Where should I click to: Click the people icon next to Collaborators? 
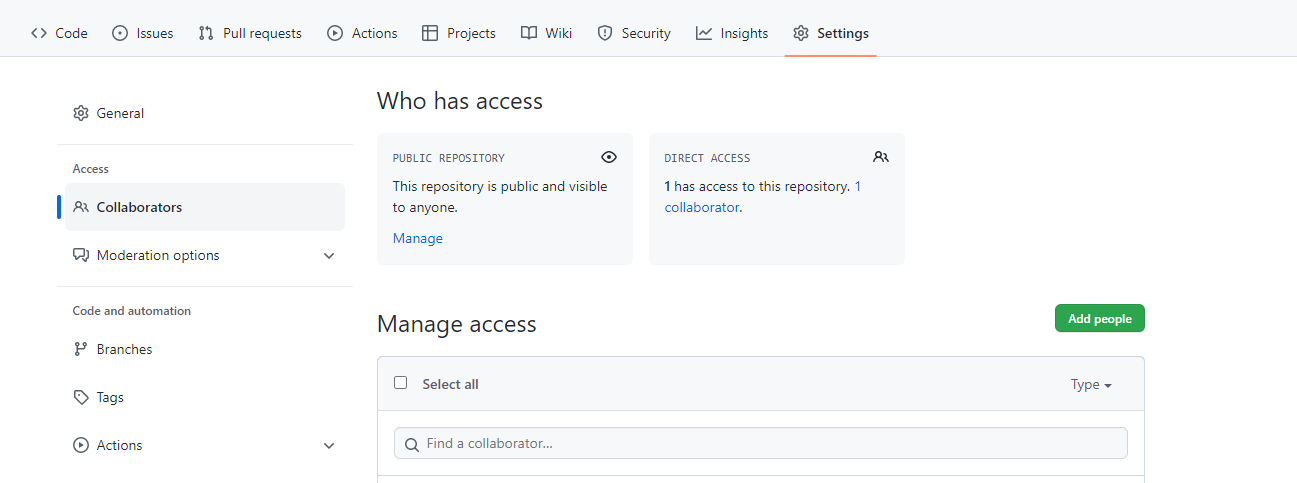point(81,207)
